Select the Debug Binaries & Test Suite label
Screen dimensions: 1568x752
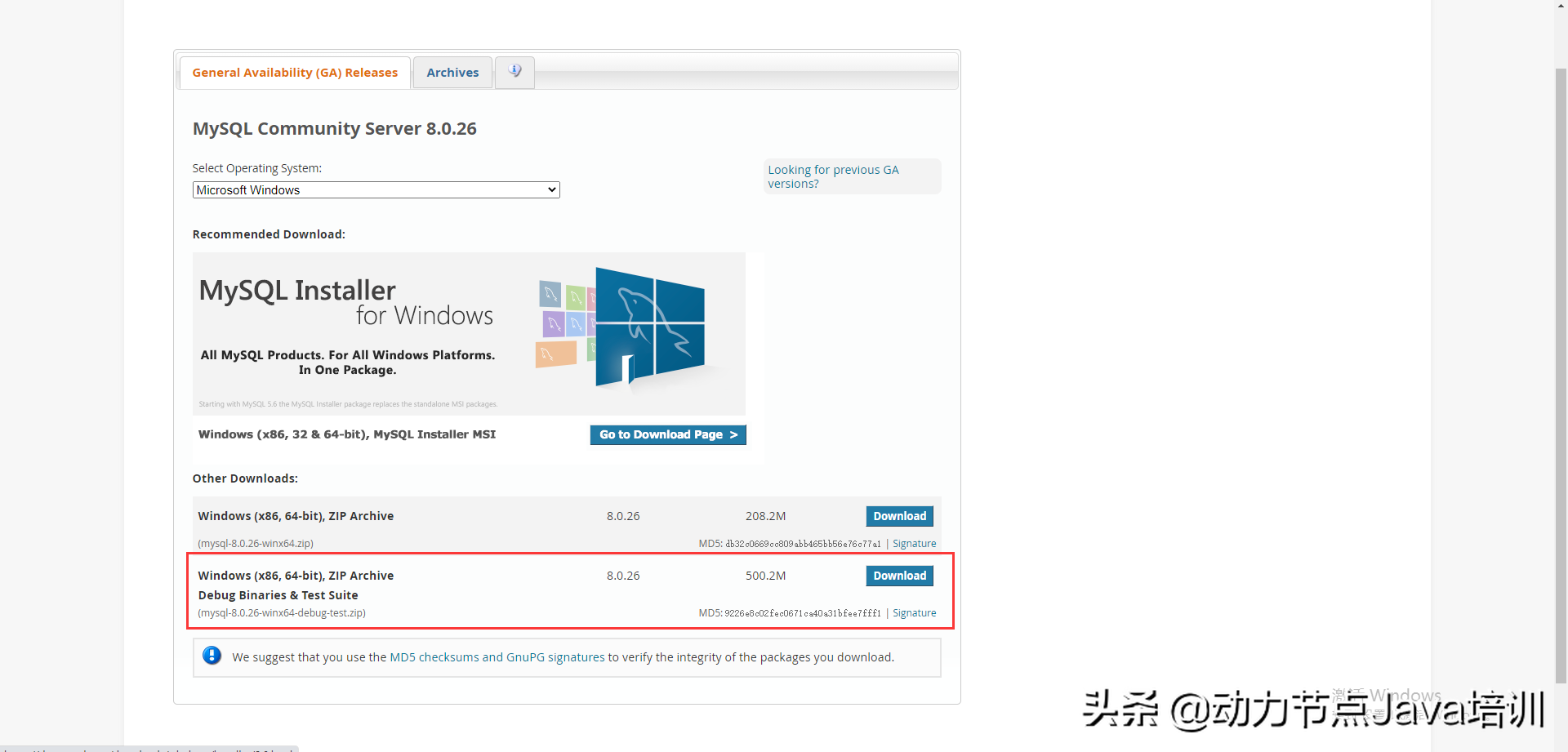[x=278, y=595]
